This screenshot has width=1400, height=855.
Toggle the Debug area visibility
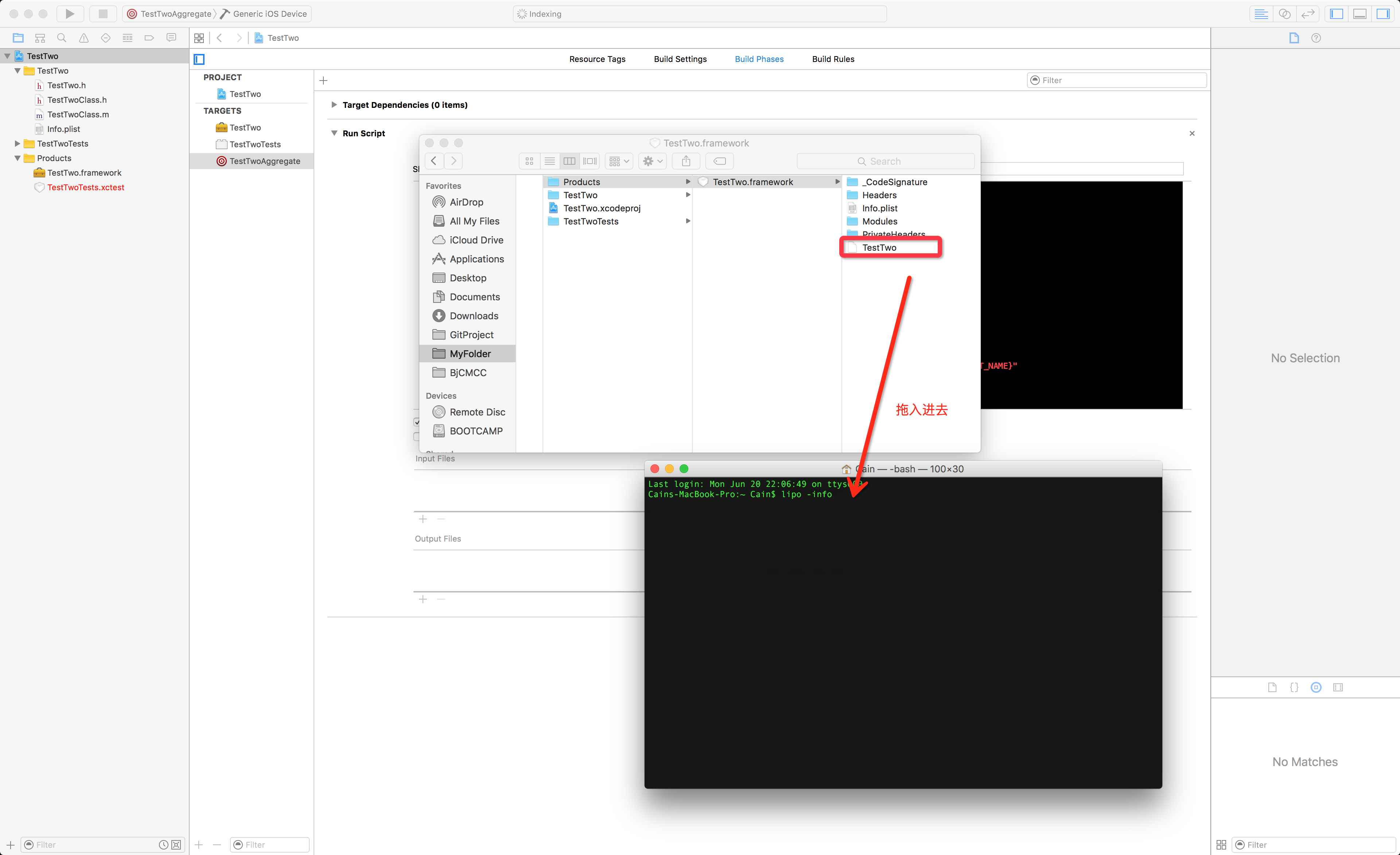click(x=1360, y=13)
